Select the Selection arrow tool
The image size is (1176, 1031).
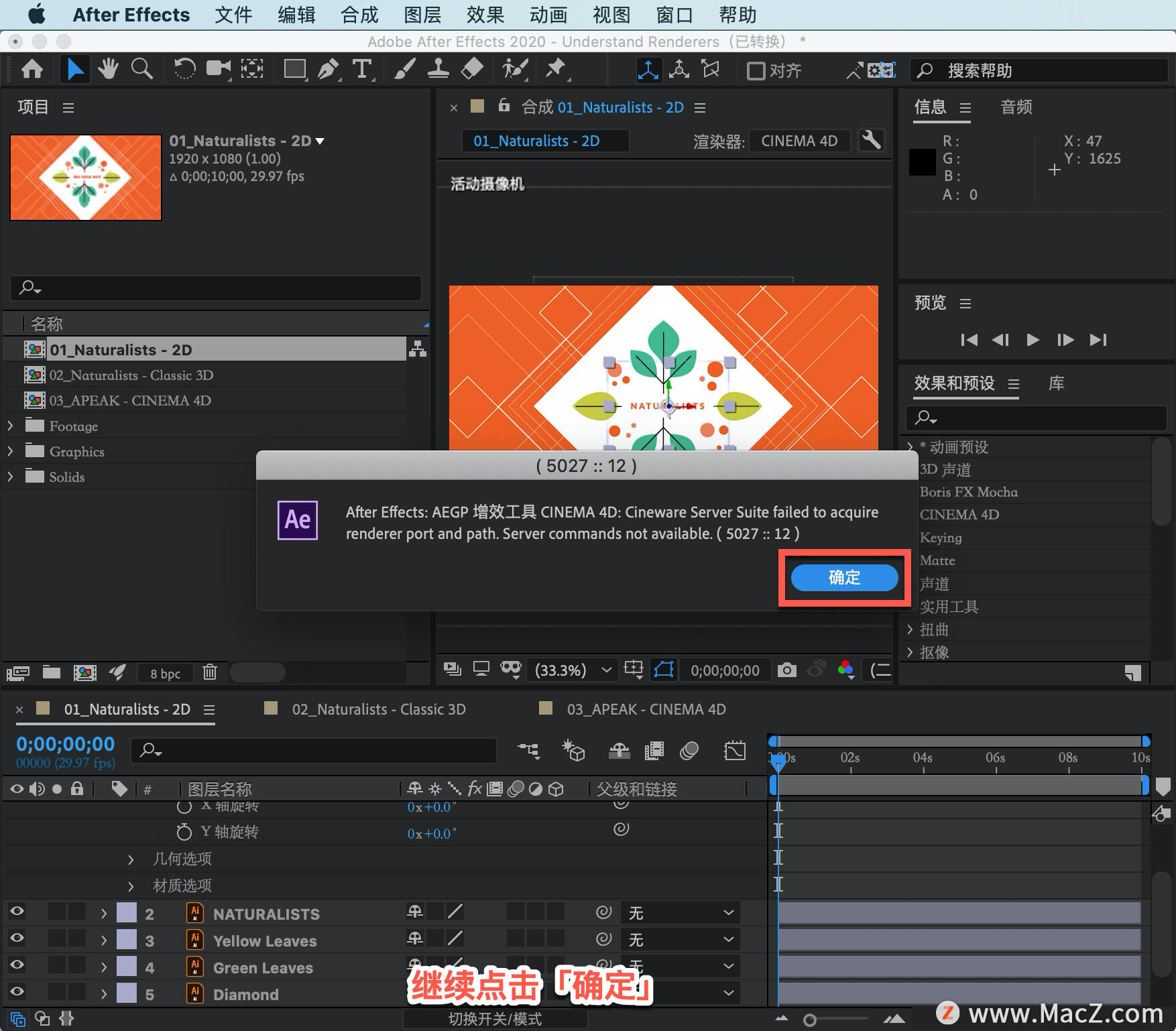(x=75, y=69)
